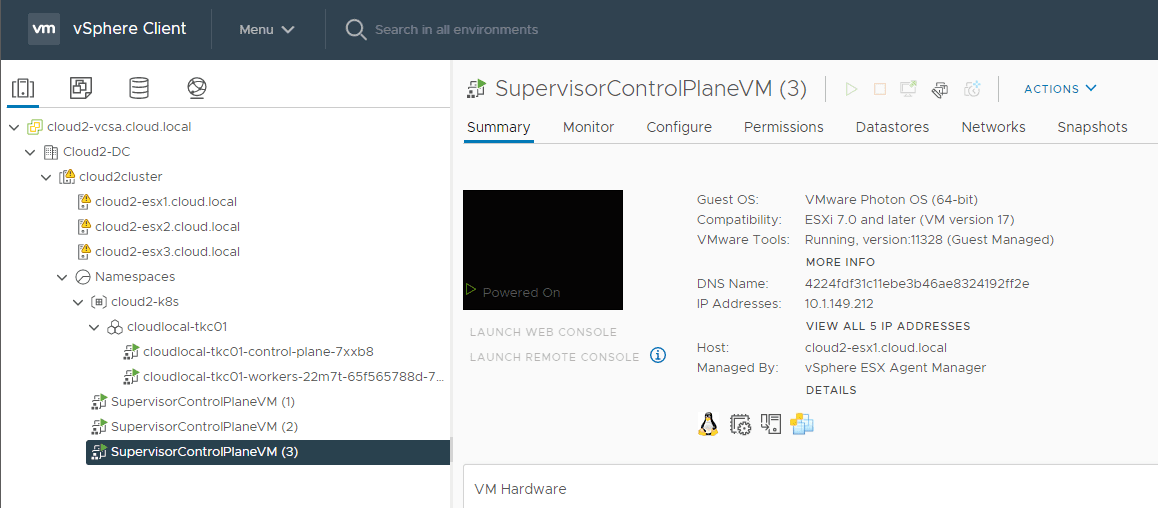Focus the Search in all environments field
The height and width of the screenshot is (508, 1158).
tap(456, 30)
